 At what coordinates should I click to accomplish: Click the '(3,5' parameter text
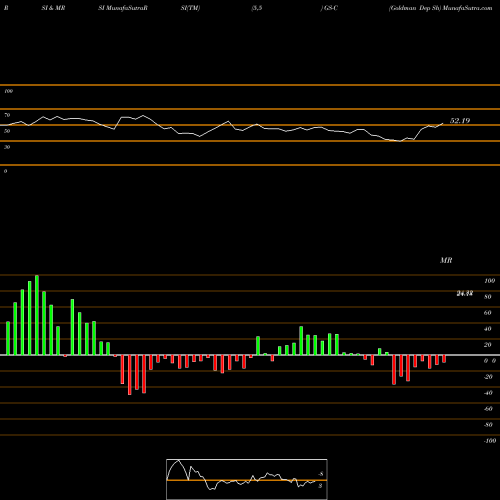(257, 8)
